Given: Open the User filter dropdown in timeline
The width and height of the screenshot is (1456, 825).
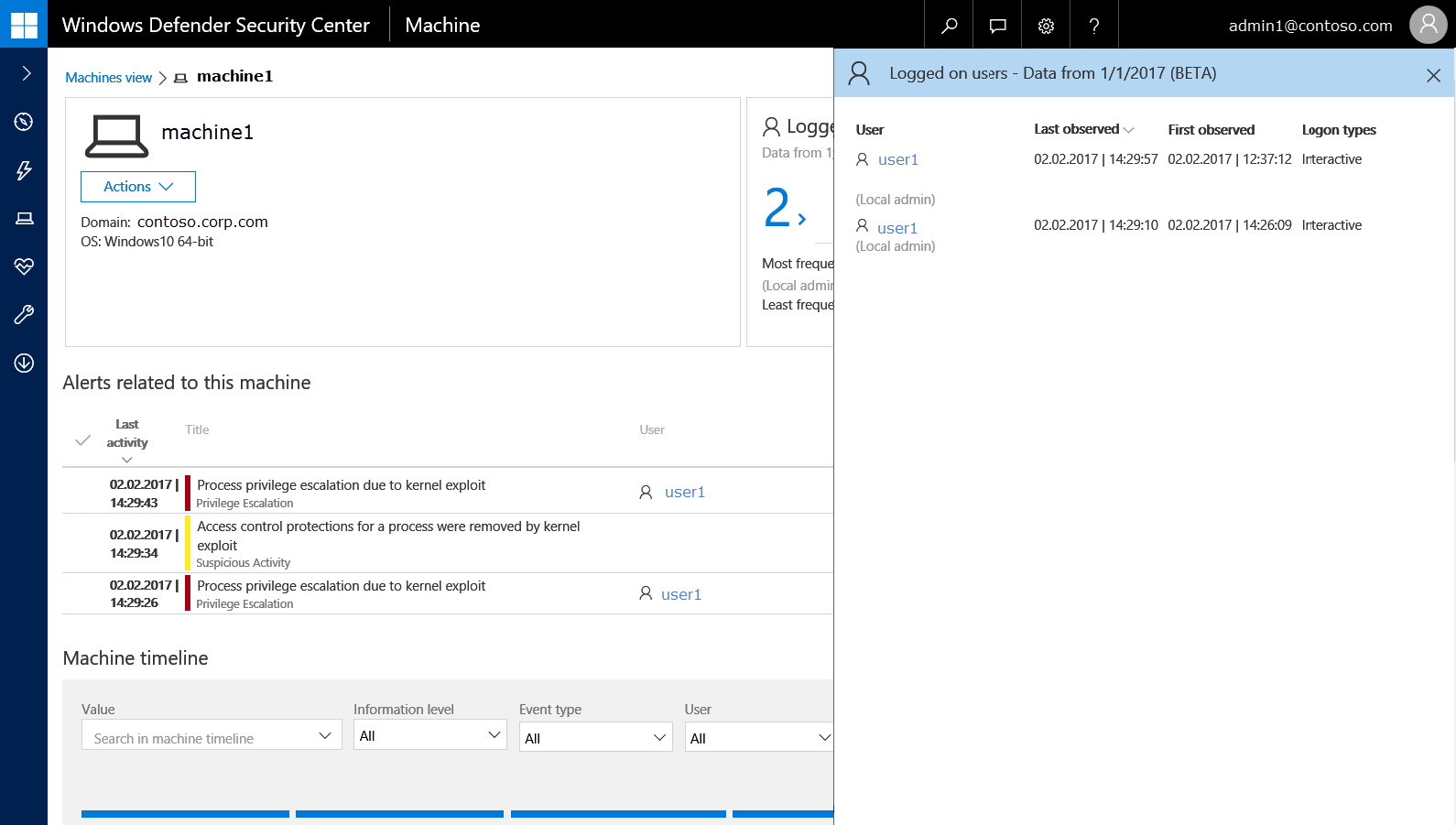Looking at the screenshot, I should [x=759, y=737].
